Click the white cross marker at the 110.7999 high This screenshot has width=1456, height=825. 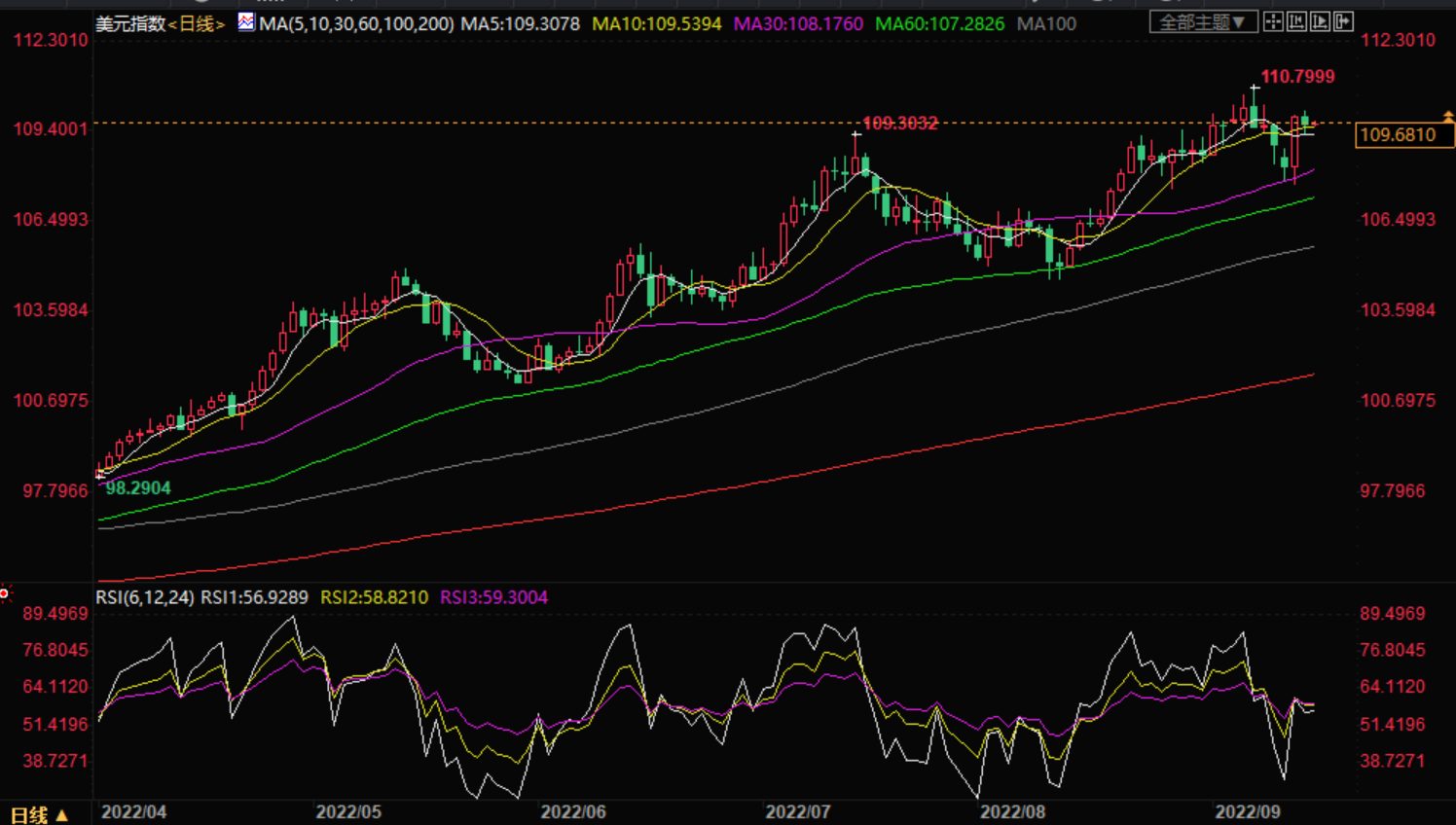click(x=1256, y=90)
